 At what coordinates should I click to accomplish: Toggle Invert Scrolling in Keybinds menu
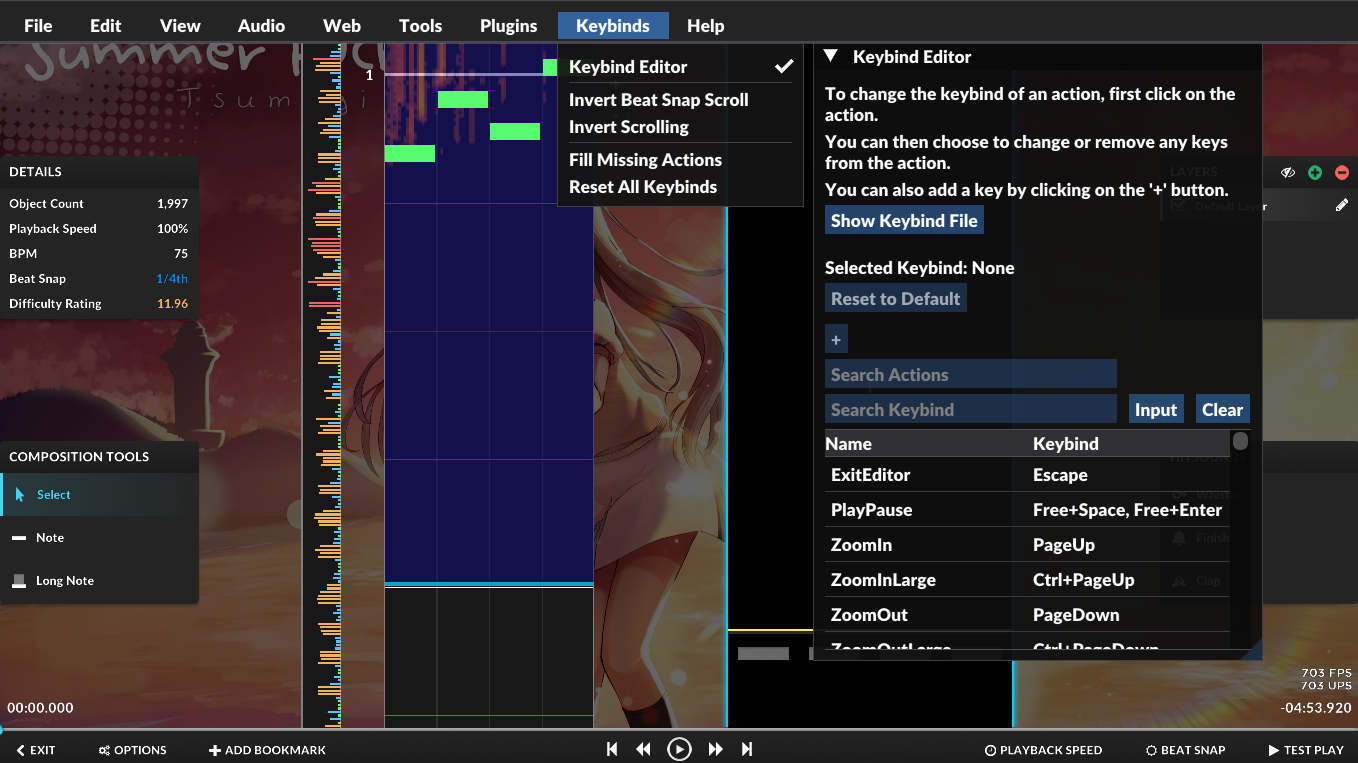pos(629,127)
